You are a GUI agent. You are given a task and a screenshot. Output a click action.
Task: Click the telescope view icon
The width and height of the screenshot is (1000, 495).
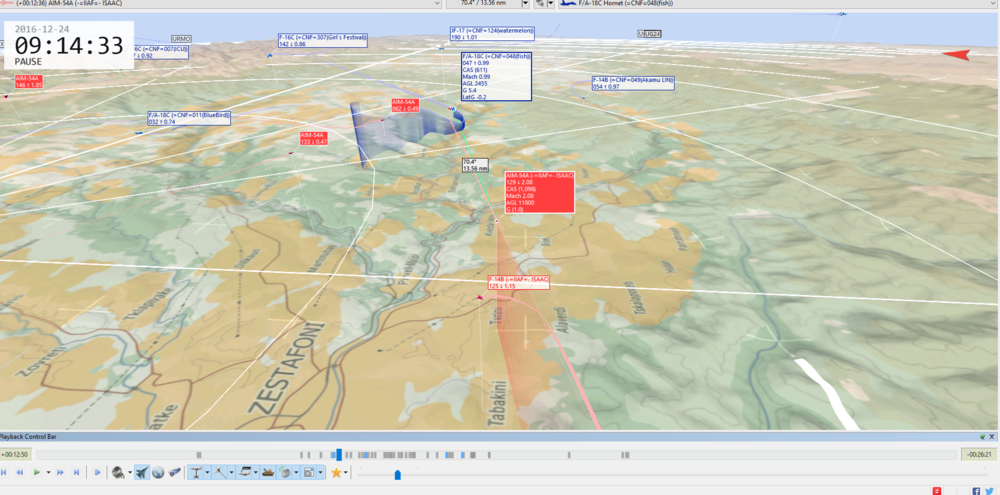coord(175,472)
